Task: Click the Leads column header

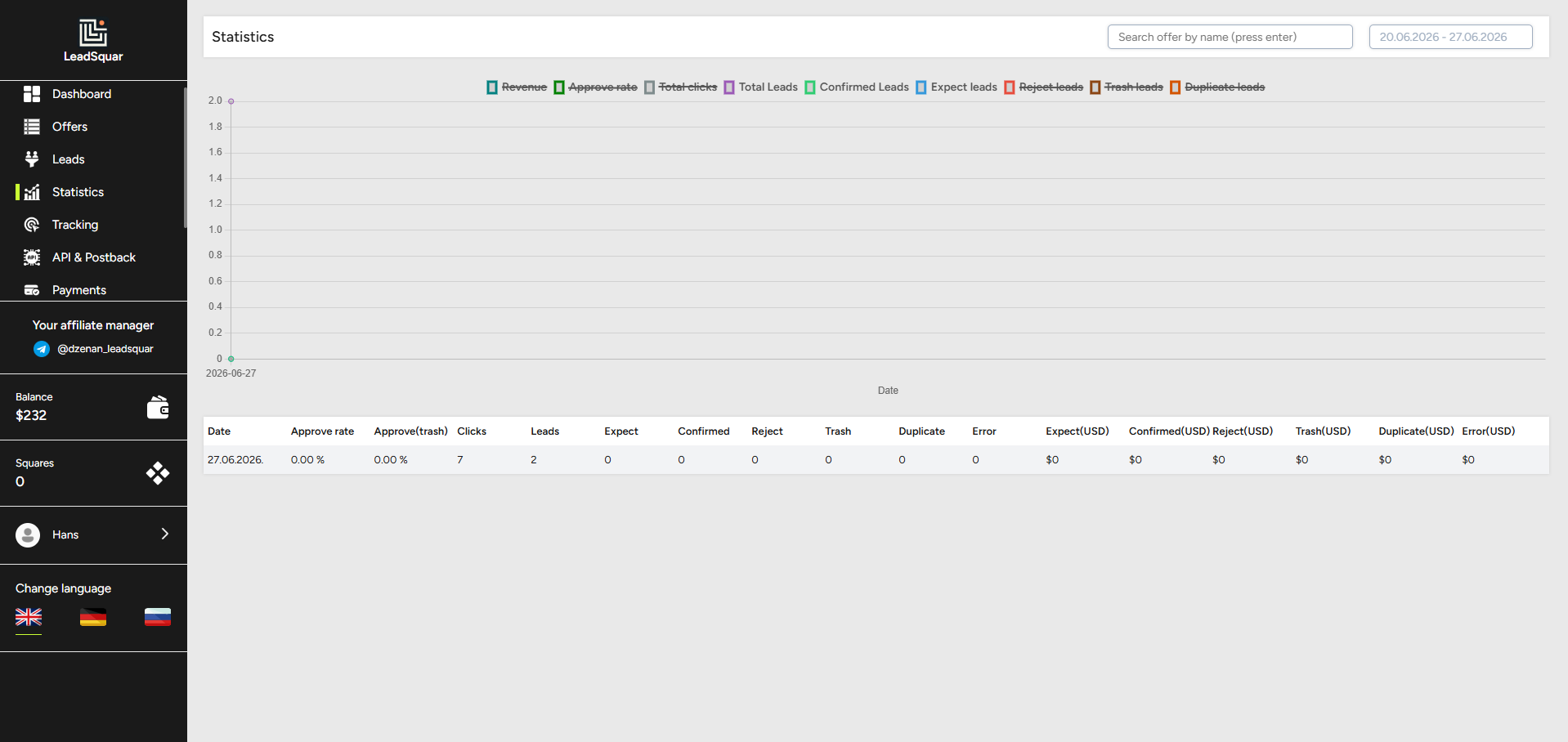Action: click(545, 431)
